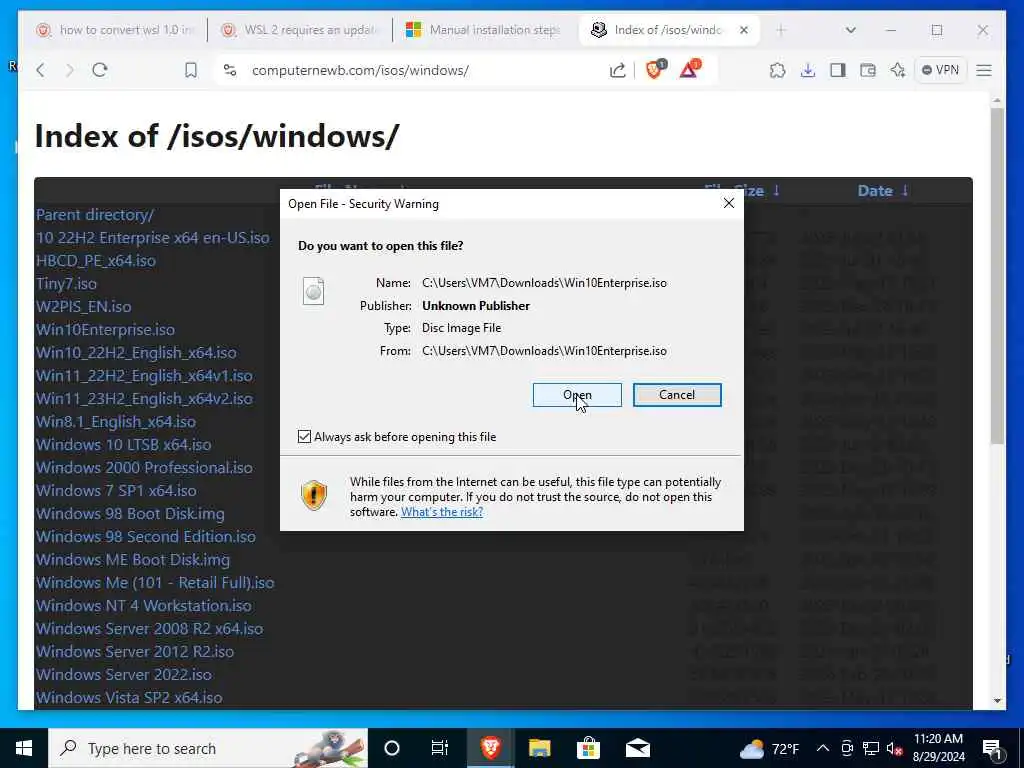Click 'Windows 2000 Professional.iso' link
1024x768 pixels.
144,468
